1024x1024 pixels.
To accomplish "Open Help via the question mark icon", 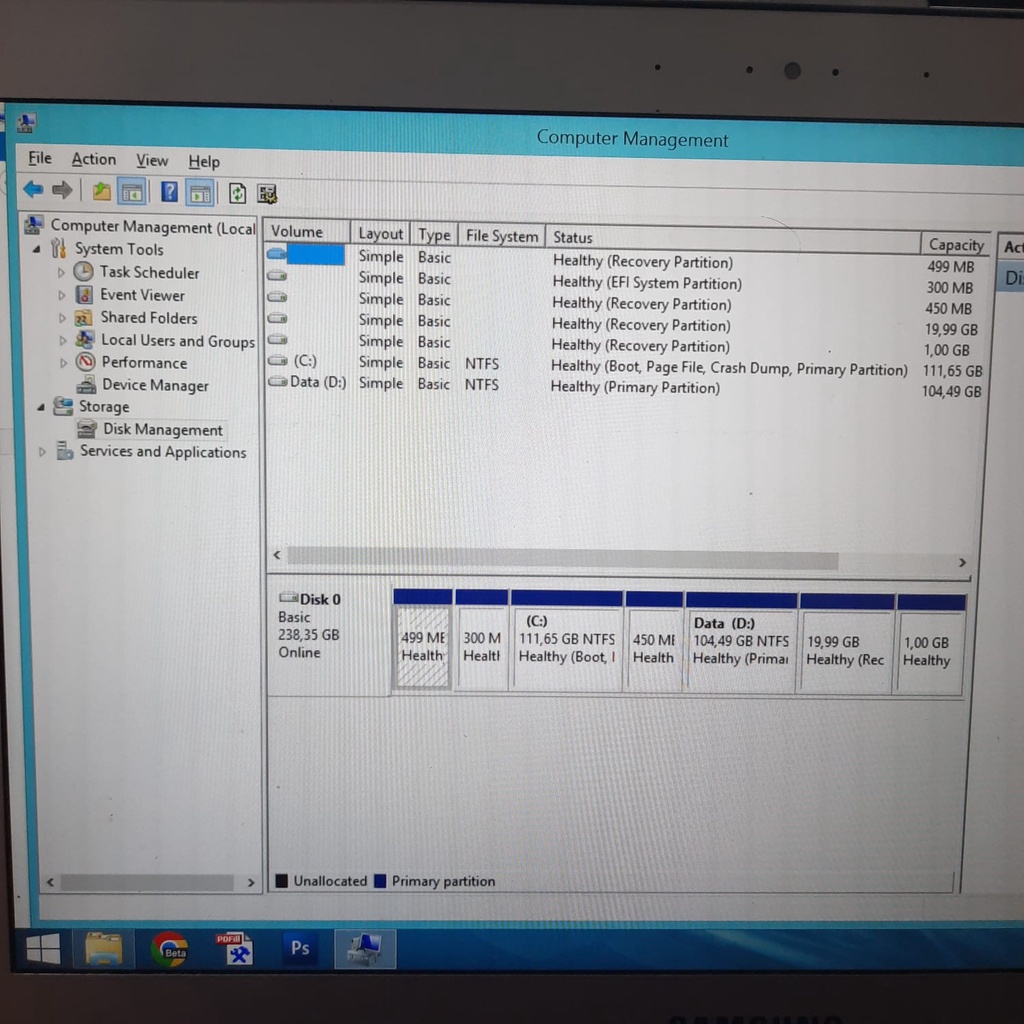I will pos(169,193).
